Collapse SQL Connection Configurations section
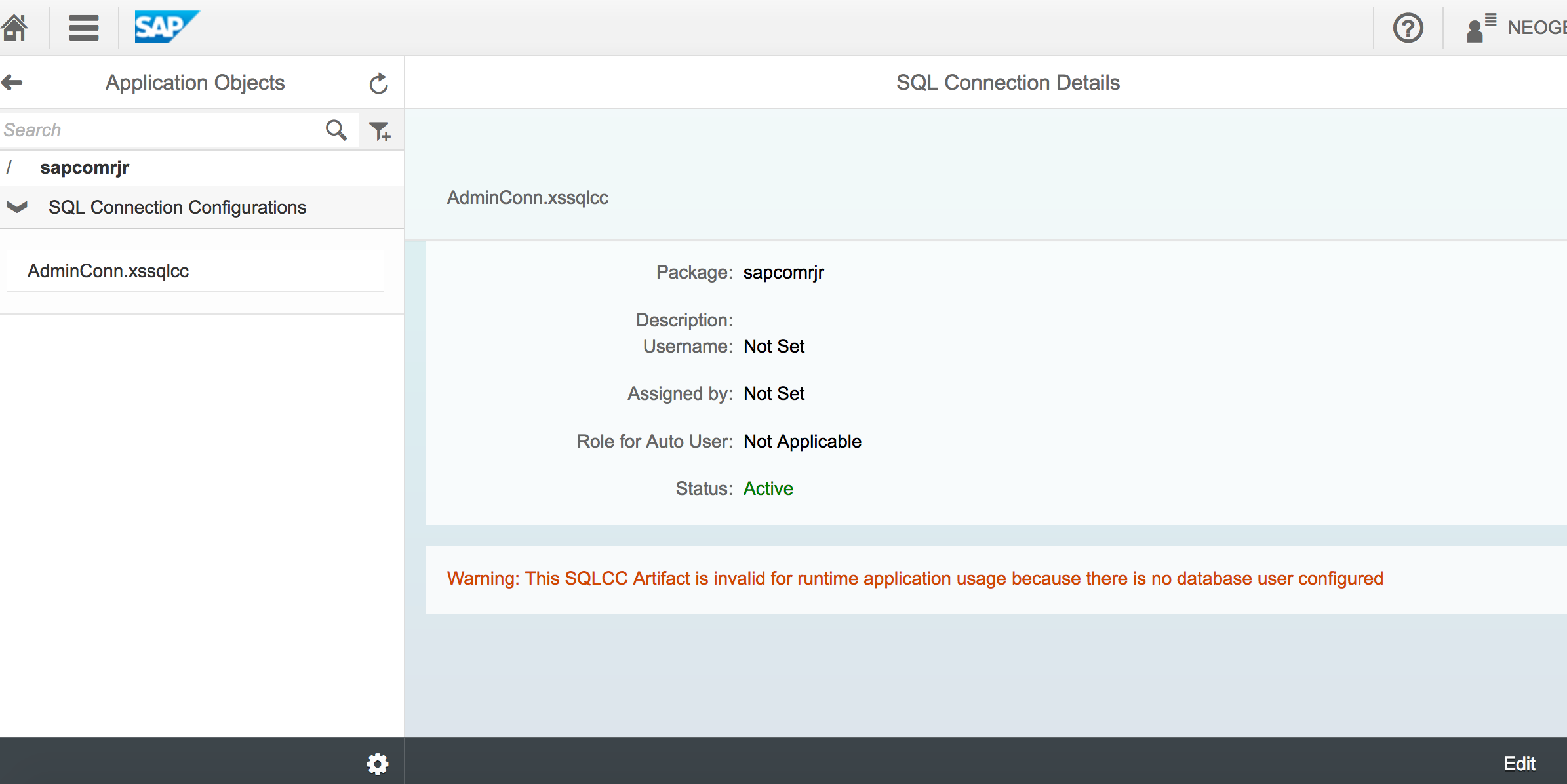Screen dimensions: 1567x784 point(17,207)
